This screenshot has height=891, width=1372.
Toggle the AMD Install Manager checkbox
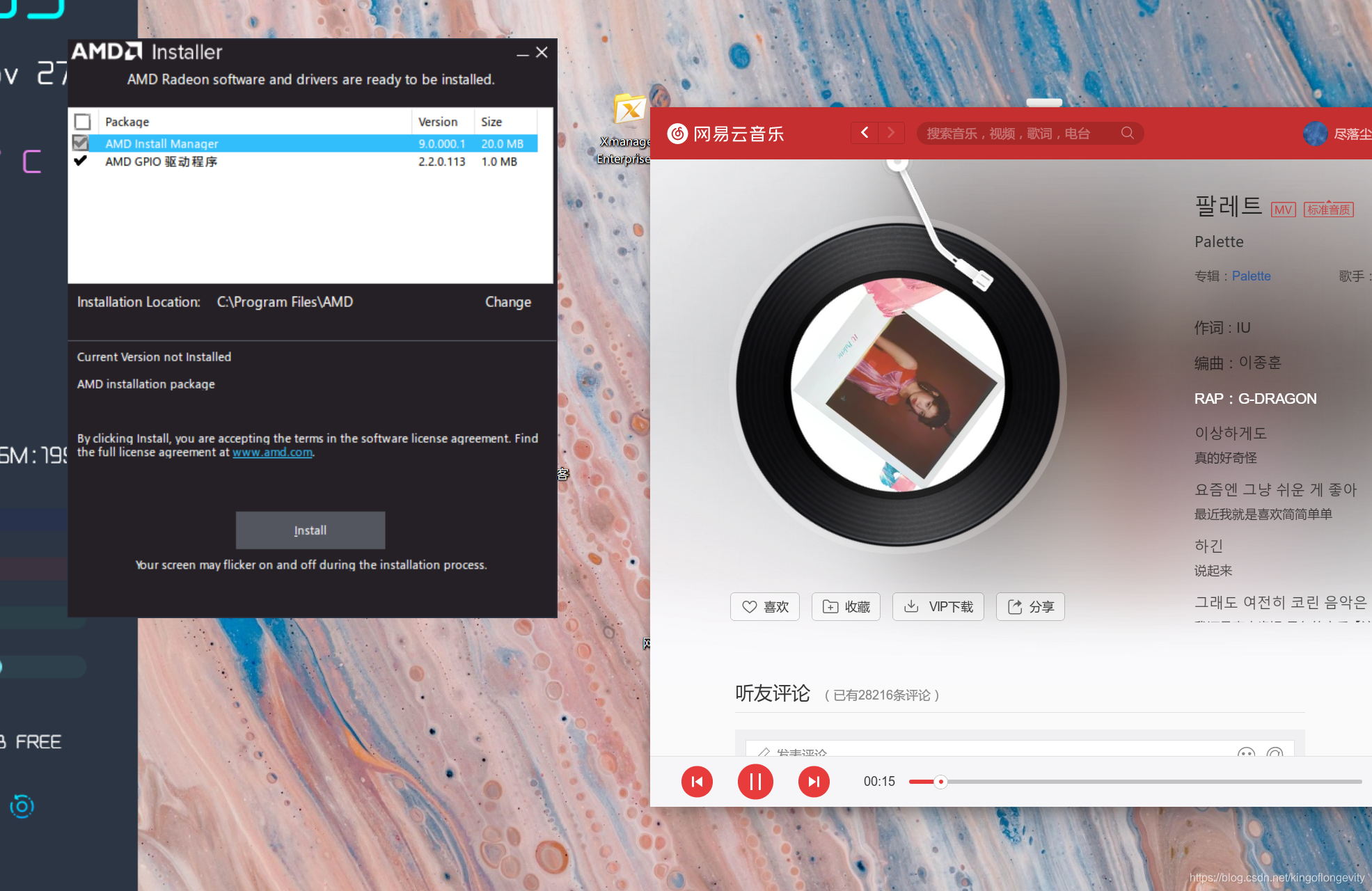click(81, 143)
